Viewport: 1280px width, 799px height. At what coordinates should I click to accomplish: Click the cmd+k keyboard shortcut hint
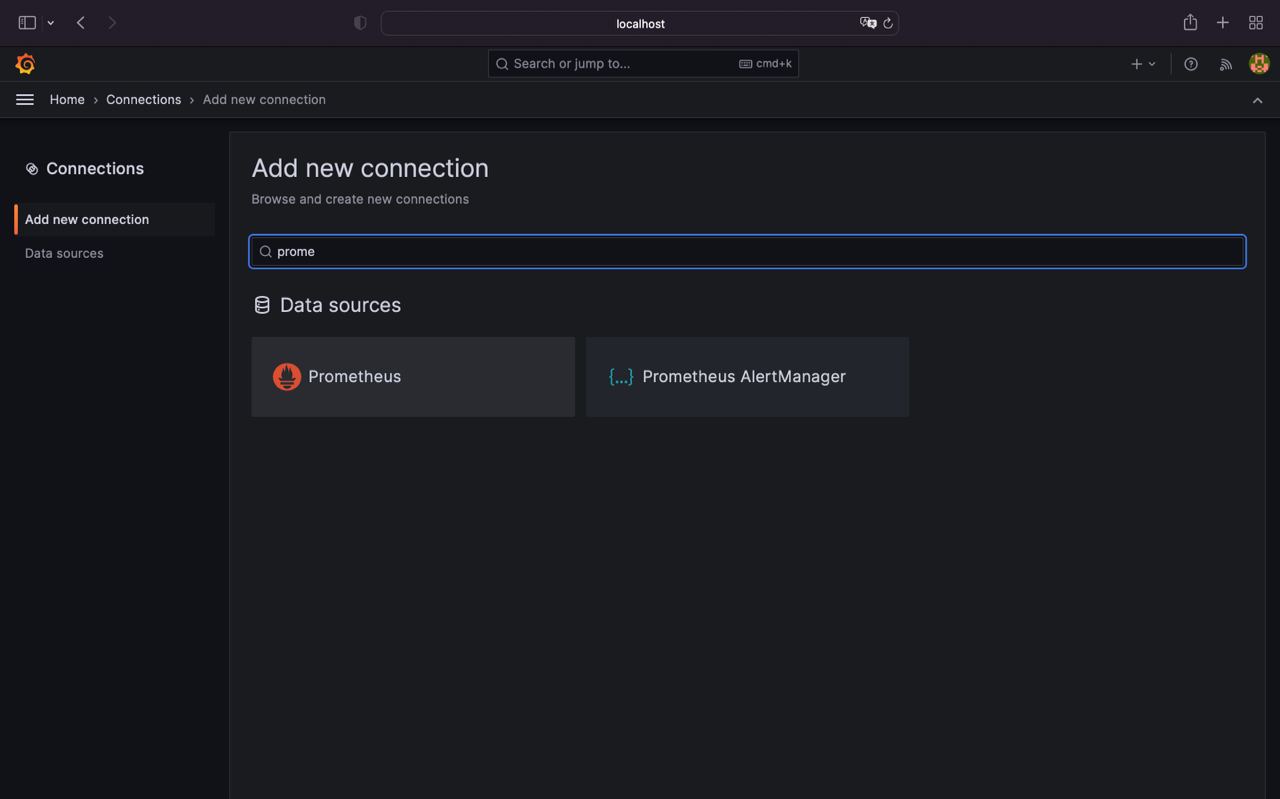(x=765, y=64)
